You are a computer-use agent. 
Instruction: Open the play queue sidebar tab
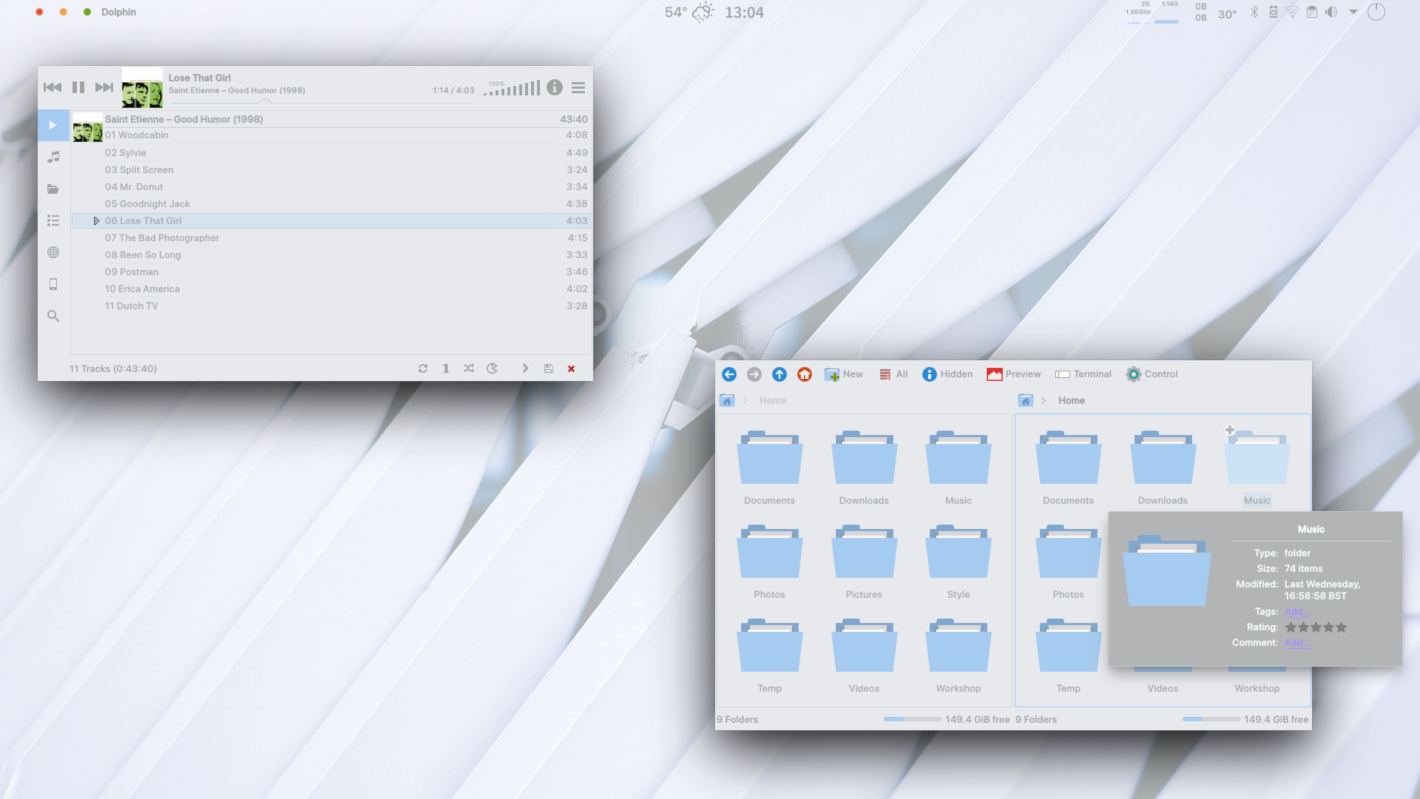(53, 125)
